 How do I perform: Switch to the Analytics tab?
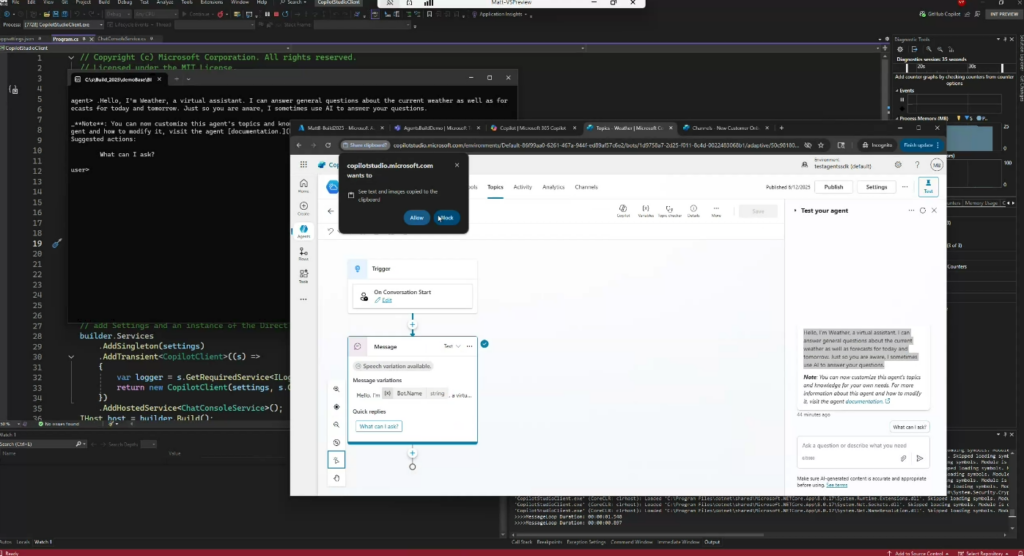(553, 188)
